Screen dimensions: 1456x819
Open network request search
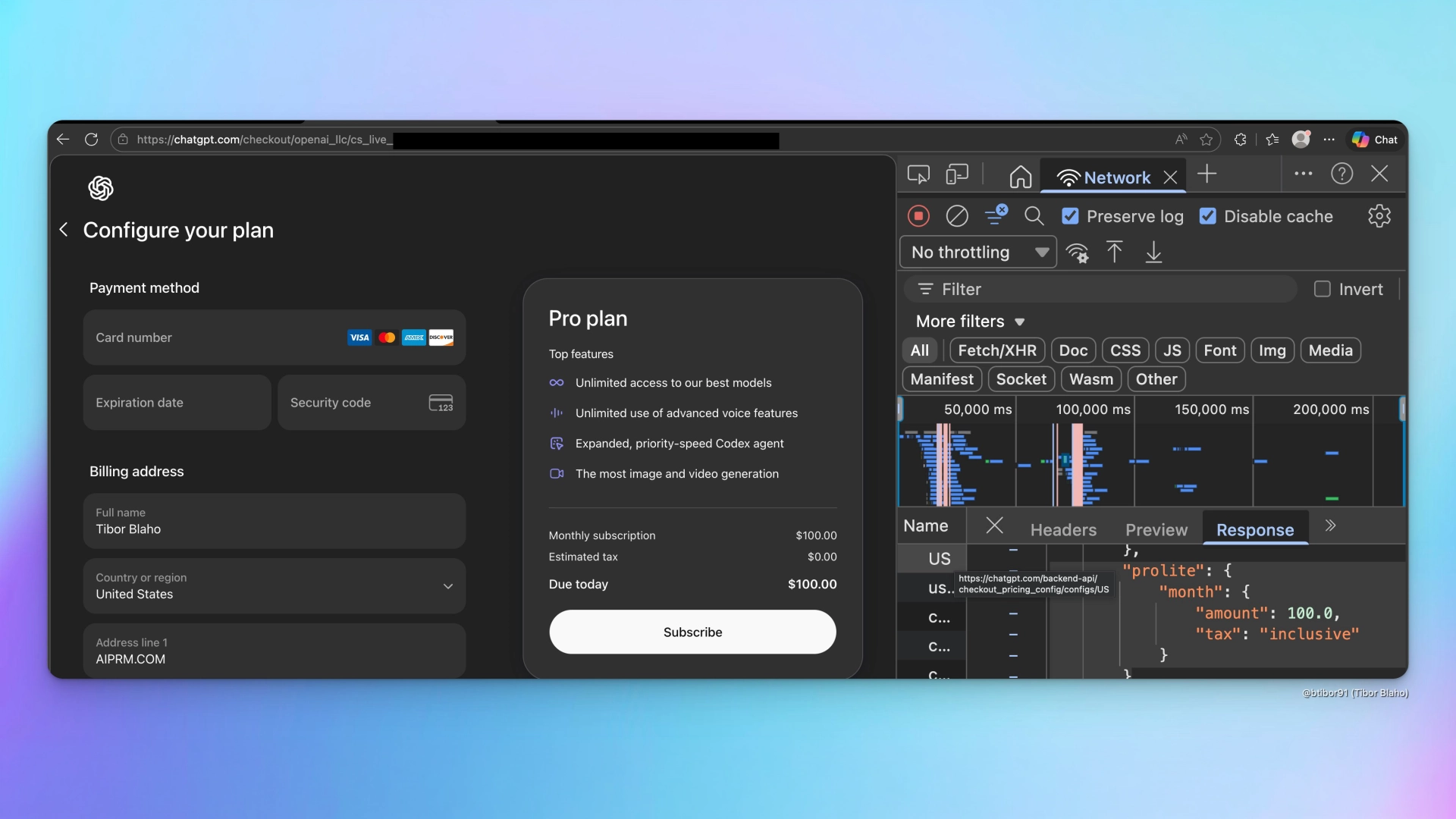pos(1034,216)
